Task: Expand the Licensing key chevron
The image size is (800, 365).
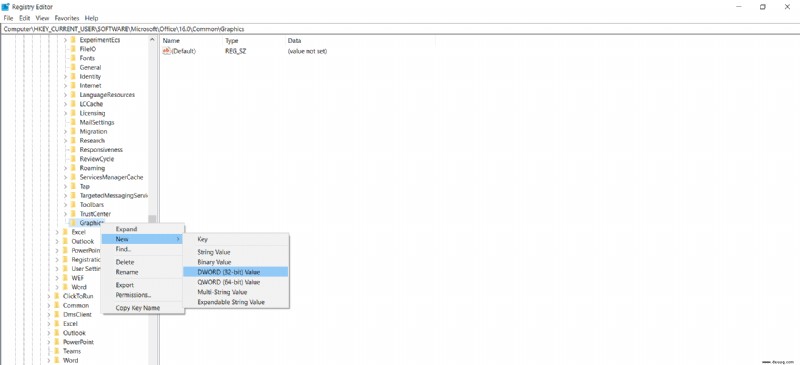Action: coord(65,113)
